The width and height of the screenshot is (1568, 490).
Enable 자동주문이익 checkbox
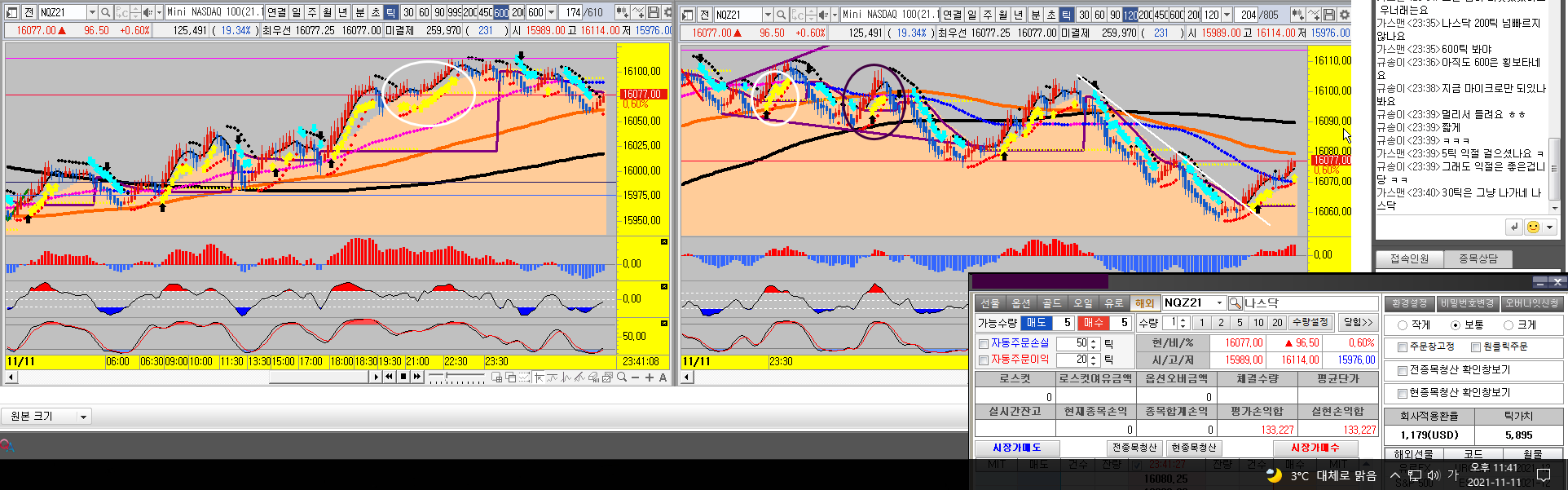pos(984,360)
